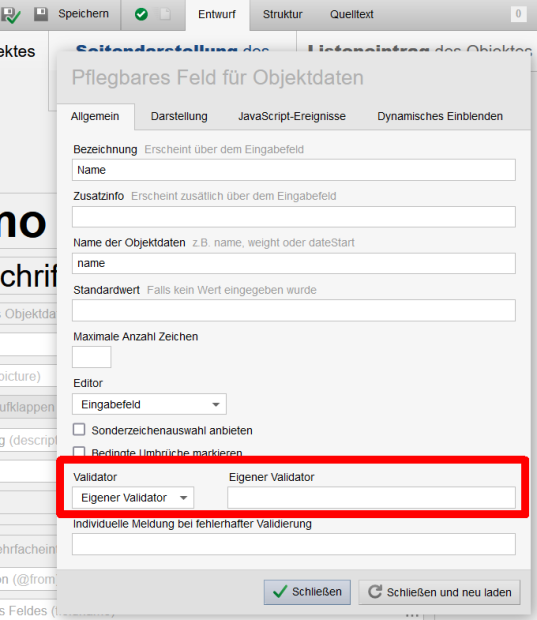Click Schließen und neu laden button
537x620 pixels.
pyautogui.click(x=439, y=592)
